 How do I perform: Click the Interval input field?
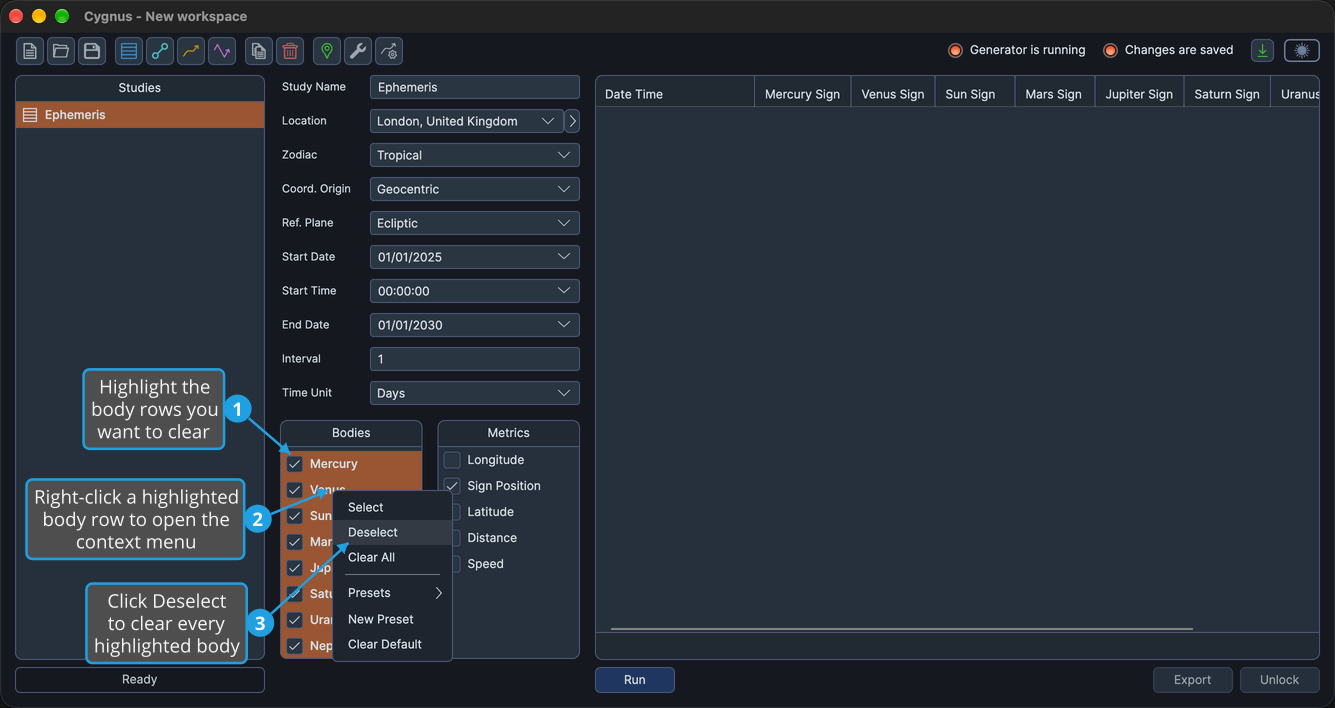coord(475,359)
